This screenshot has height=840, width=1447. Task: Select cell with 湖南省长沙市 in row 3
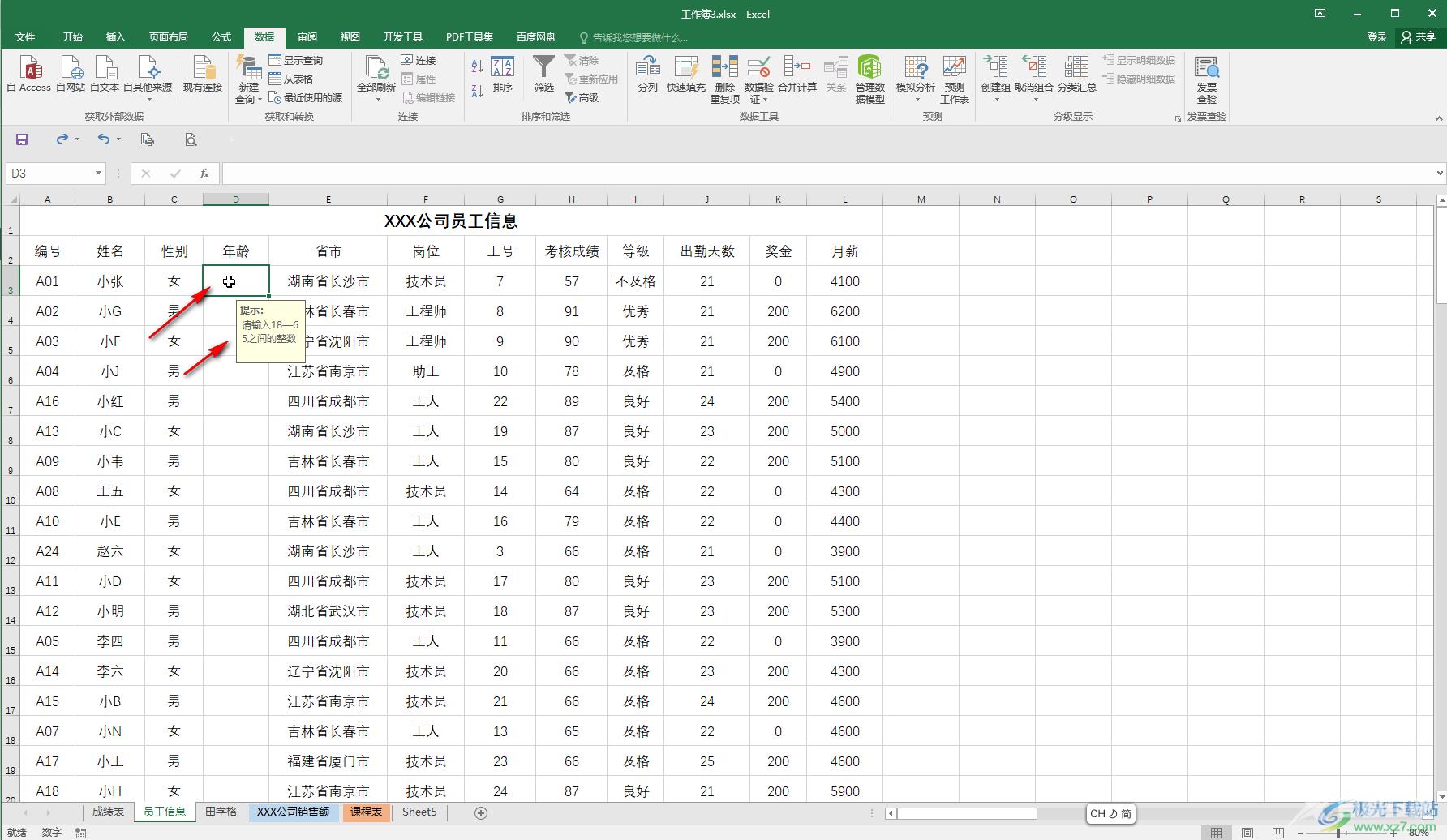coord(328,281)
